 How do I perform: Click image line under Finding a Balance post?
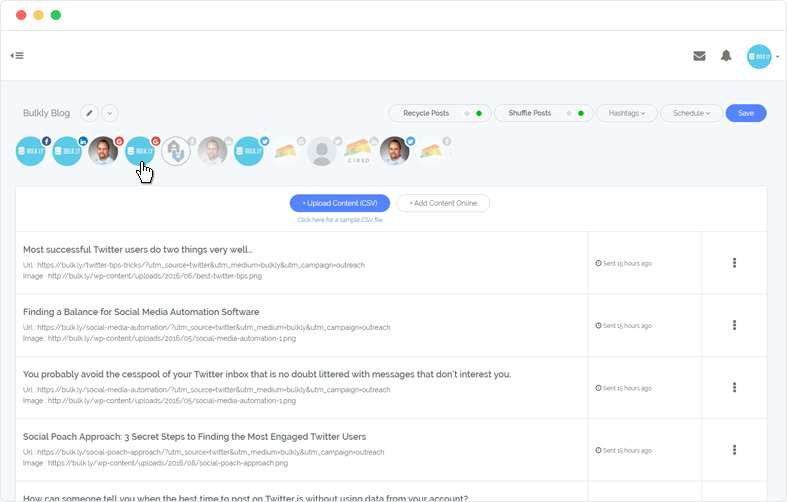tap(159, 338)
